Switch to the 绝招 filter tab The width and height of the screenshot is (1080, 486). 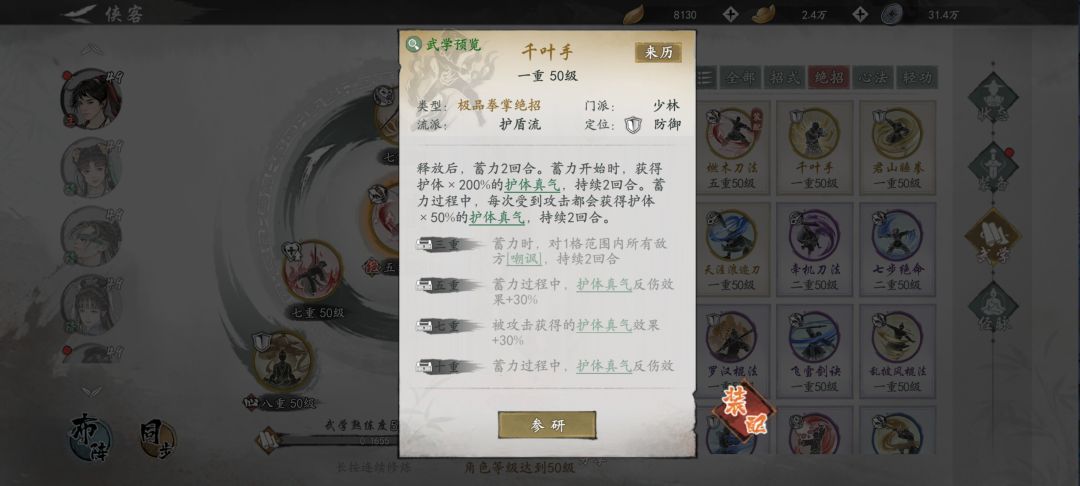coord(829,78)
